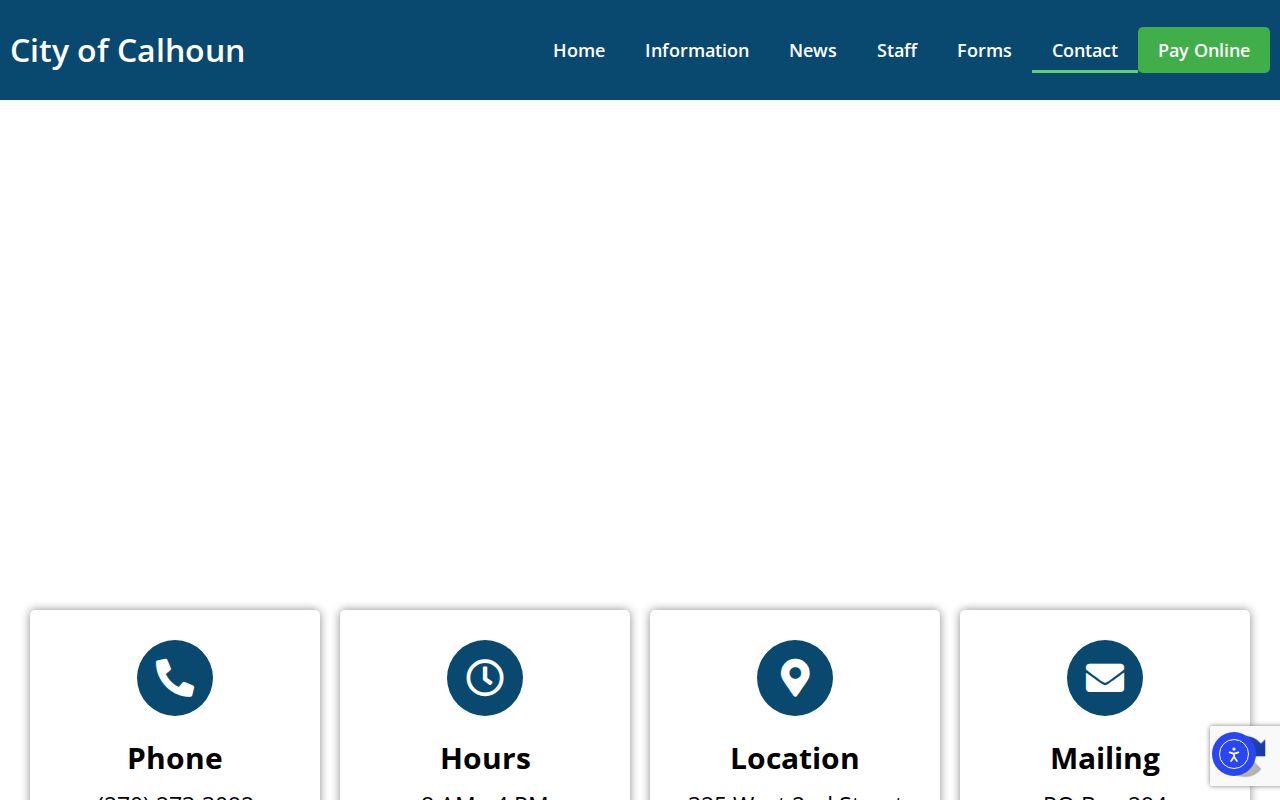Select the Contact nav item
This screenshot has height=800, width=1280.
(1085, 50)
